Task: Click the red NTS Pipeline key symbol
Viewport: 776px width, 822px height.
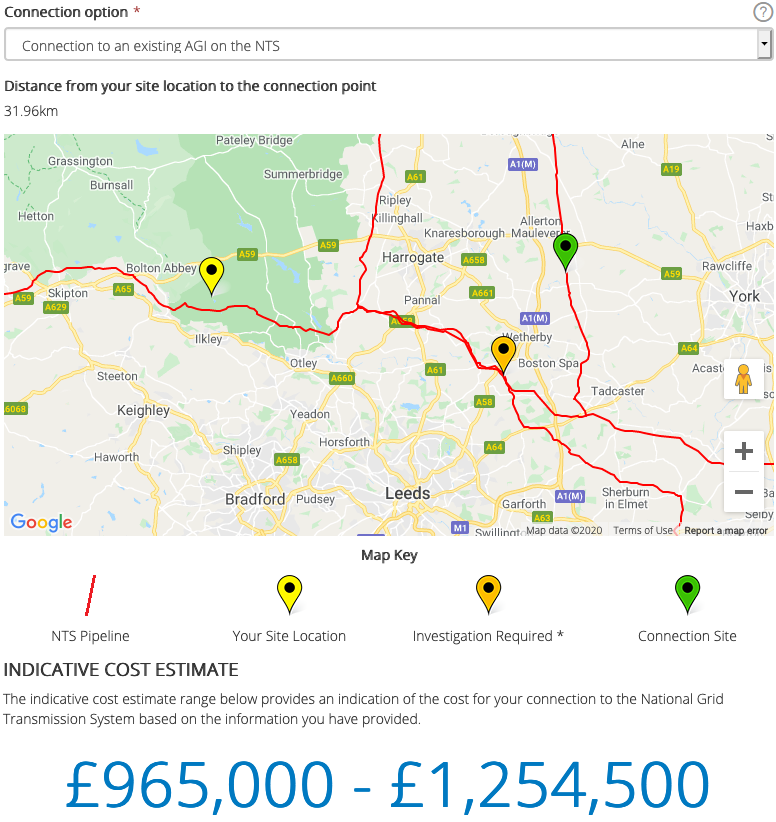Action: (91, 595)
